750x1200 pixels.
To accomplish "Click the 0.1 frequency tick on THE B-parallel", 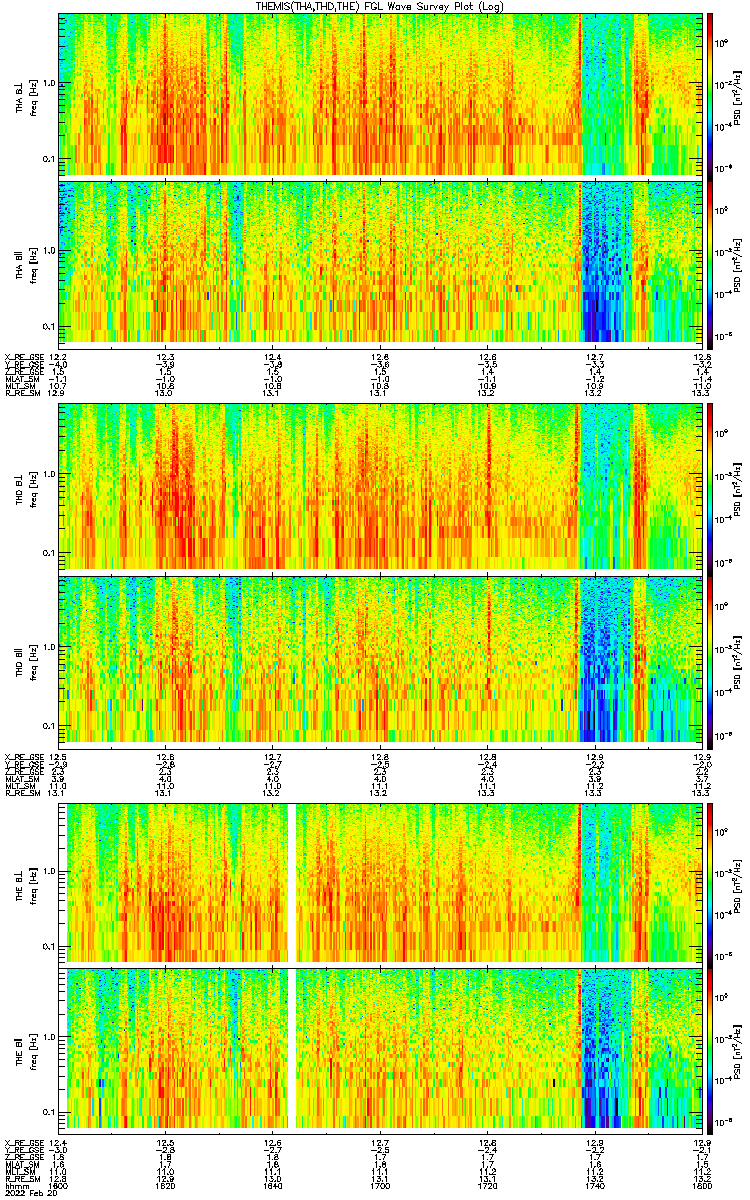I will tap(50, 1112).
